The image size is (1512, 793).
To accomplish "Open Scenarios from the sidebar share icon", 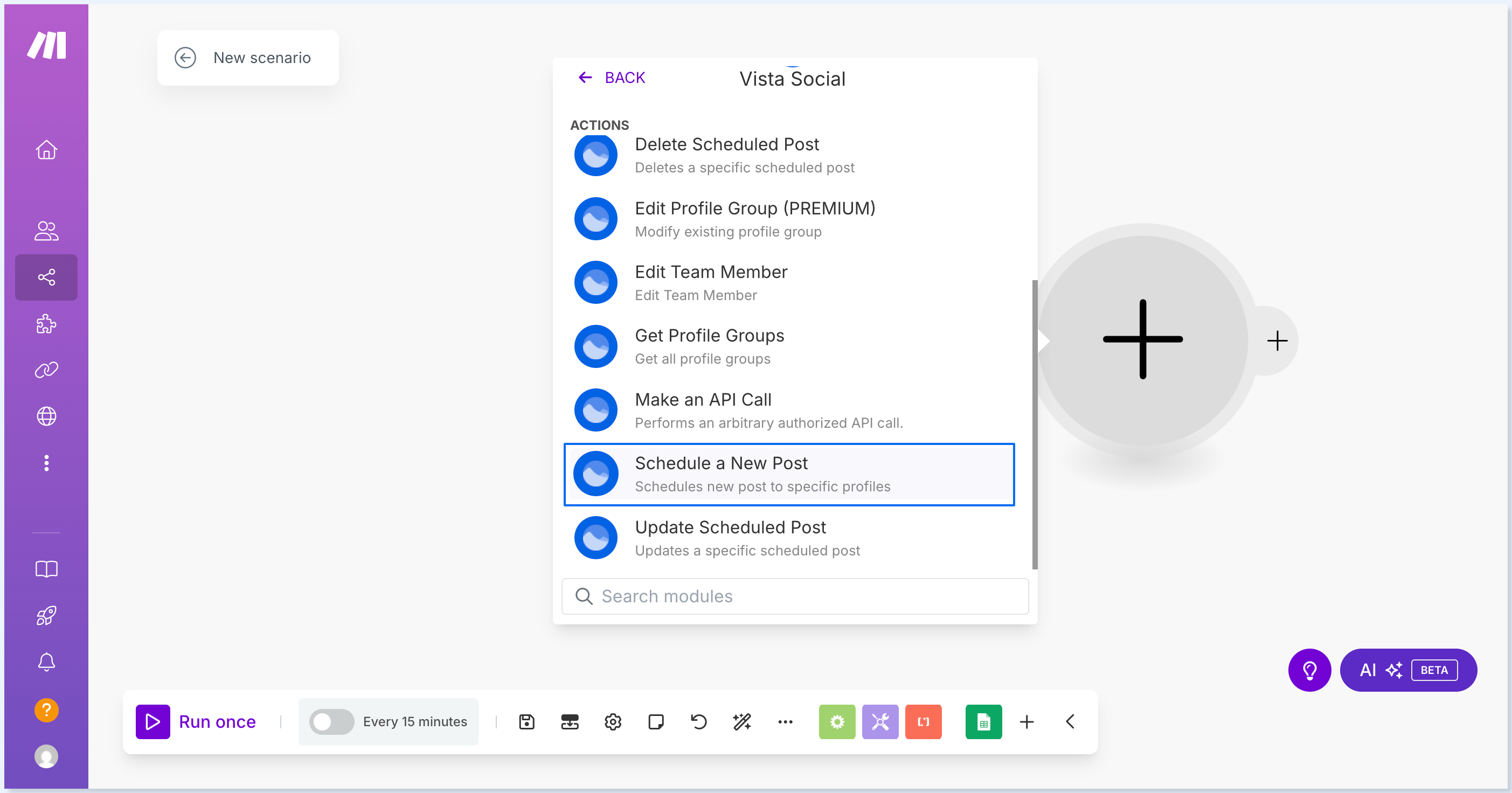I will [46, 277].
